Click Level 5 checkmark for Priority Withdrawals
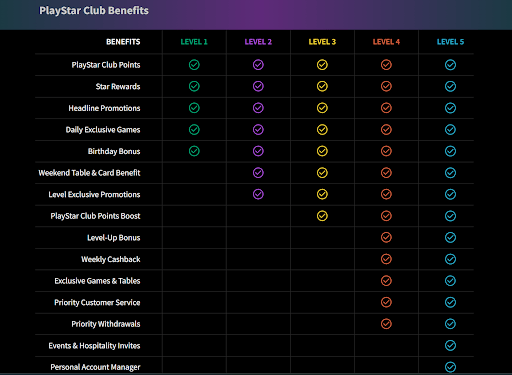 pos(450,324)
